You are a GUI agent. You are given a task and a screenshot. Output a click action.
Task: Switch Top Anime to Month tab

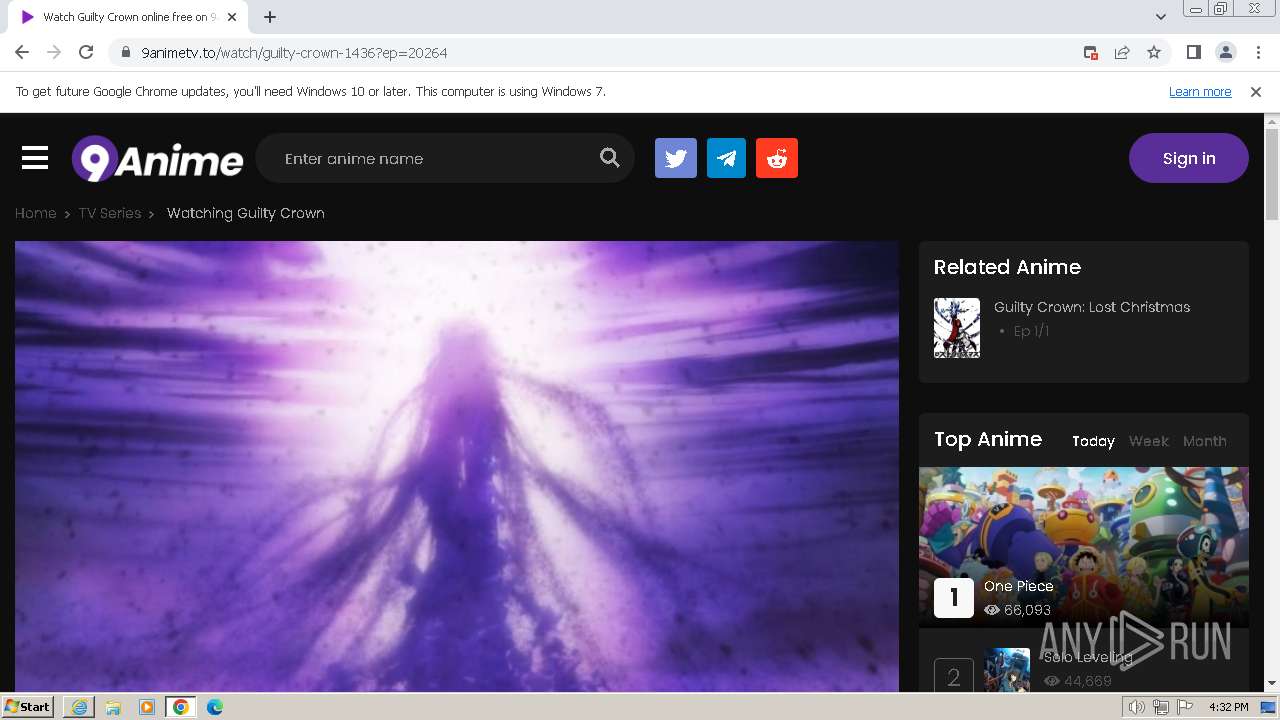[1204, 441]
